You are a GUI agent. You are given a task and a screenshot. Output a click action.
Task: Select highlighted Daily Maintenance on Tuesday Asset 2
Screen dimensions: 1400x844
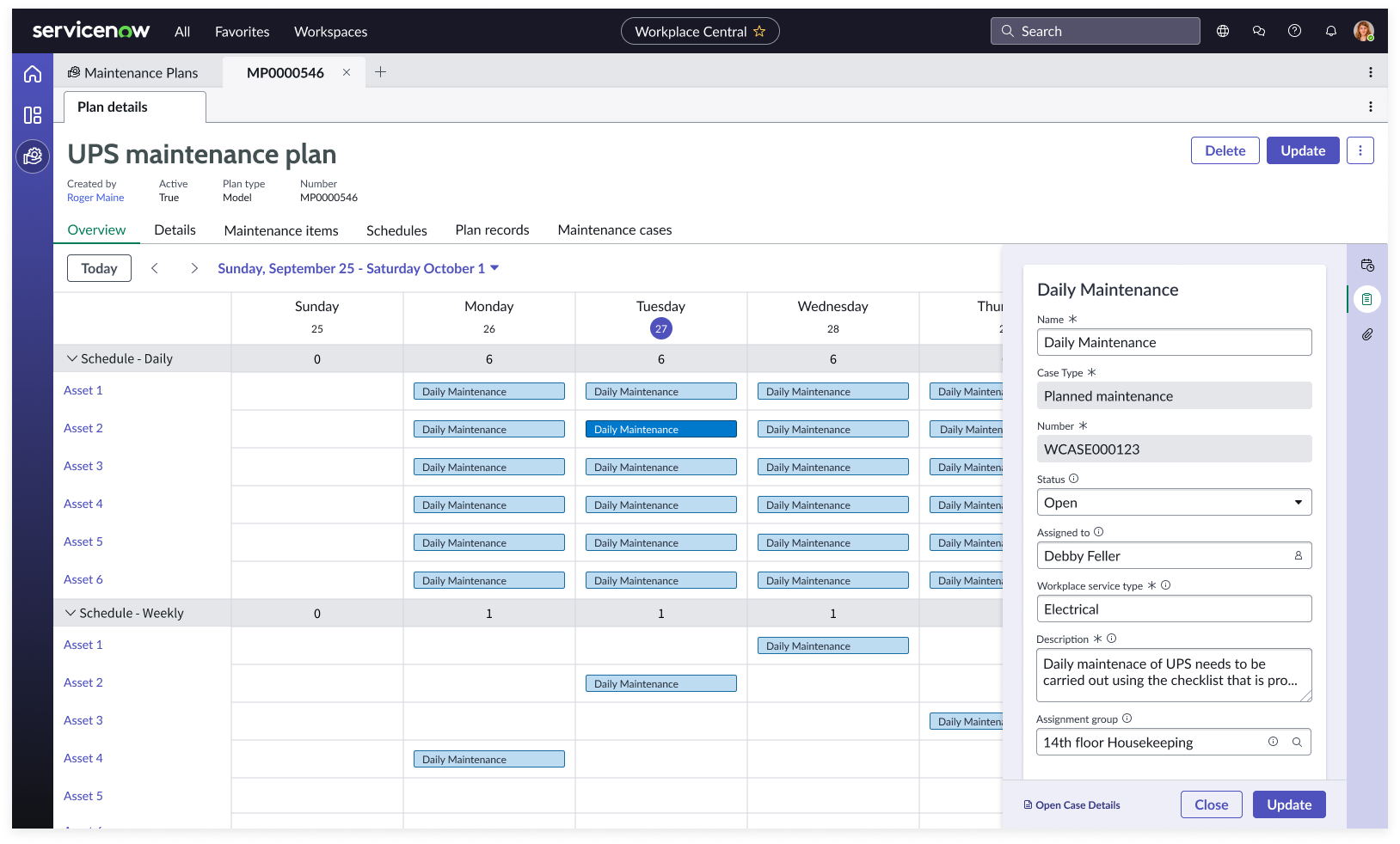661,429
